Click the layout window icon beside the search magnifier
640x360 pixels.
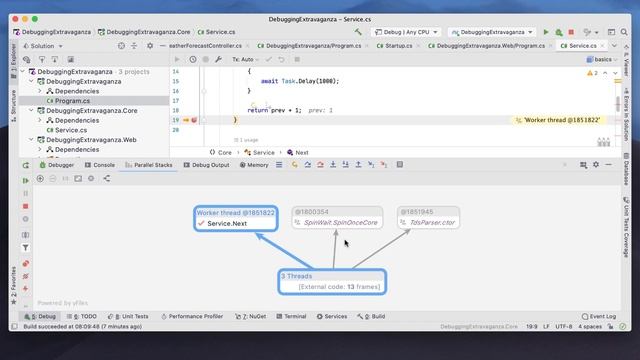[x=611, y=32]
